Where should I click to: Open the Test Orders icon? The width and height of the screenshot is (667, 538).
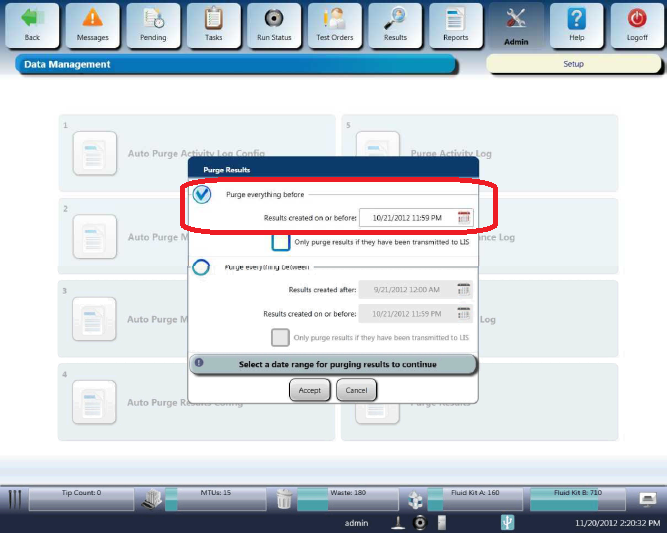coord(334,19)
